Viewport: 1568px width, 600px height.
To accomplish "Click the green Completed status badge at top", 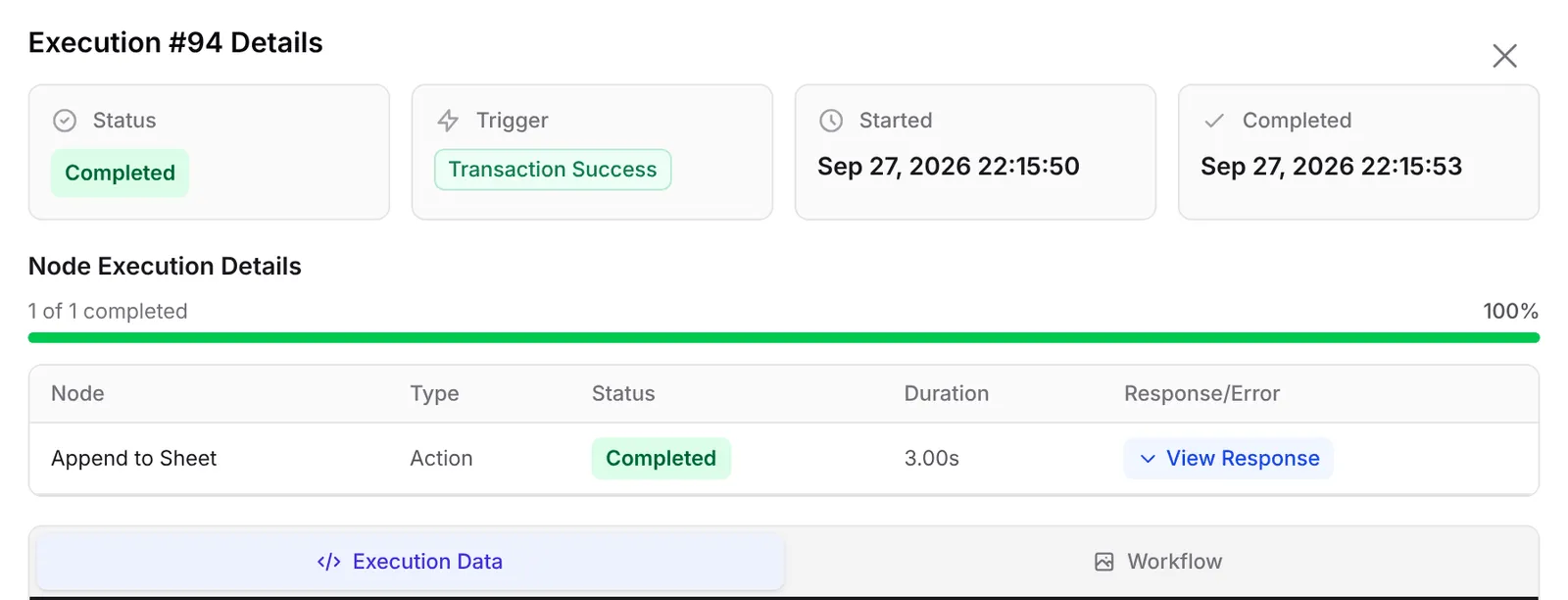I will (x=120, y=173).
